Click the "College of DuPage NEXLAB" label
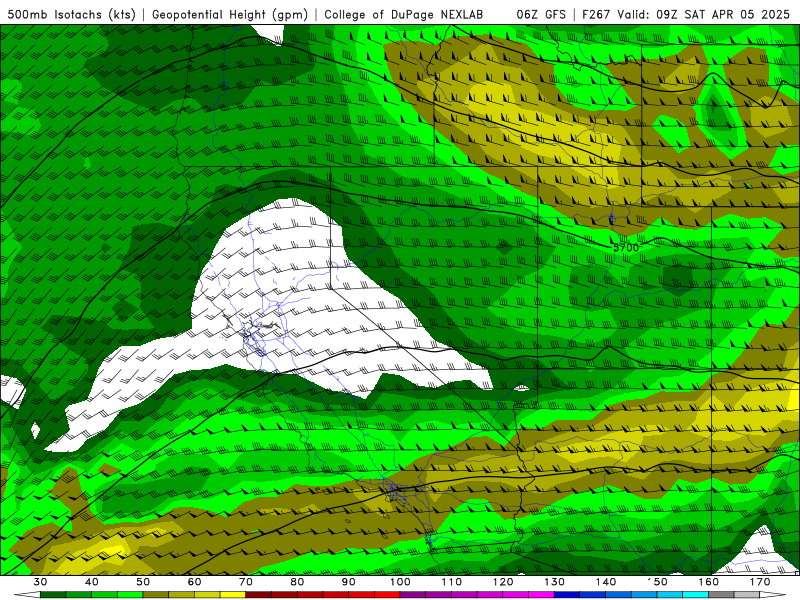Image resolution: width=800 pixels, height=600 pixels. pos(404,15)
